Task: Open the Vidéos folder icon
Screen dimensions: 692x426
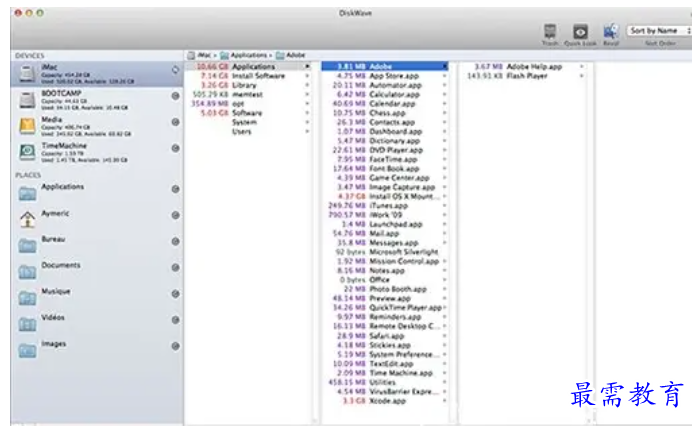Action: [27, 324]
